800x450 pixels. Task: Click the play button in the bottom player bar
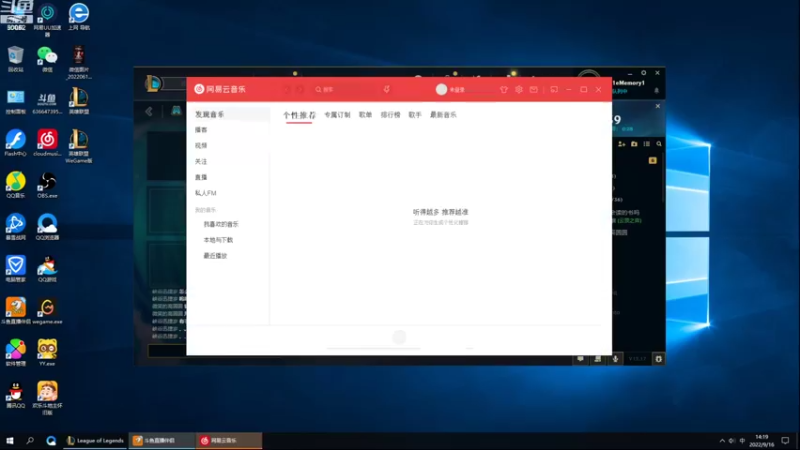click(399, 337)
